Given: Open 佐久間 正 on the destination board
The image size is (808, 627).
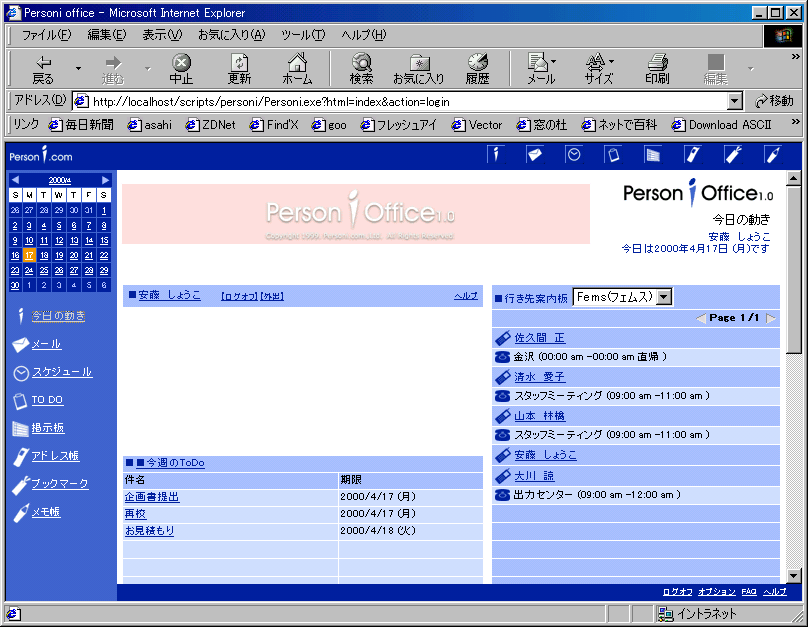Looking at the screenshot, I should pyautogui.click(x=540, y=338).
